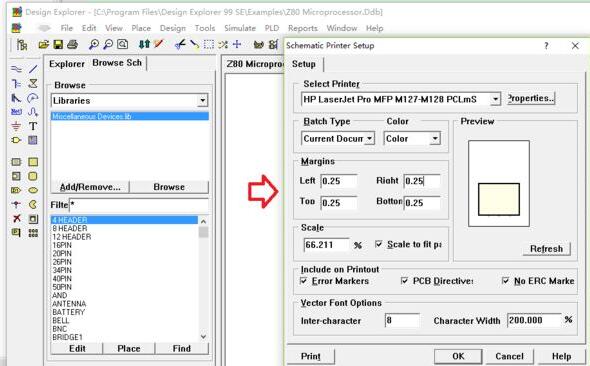Click the printer icon in toolbar
The width and height of the screenshot is (590, 366).
(x=72, y=45)
